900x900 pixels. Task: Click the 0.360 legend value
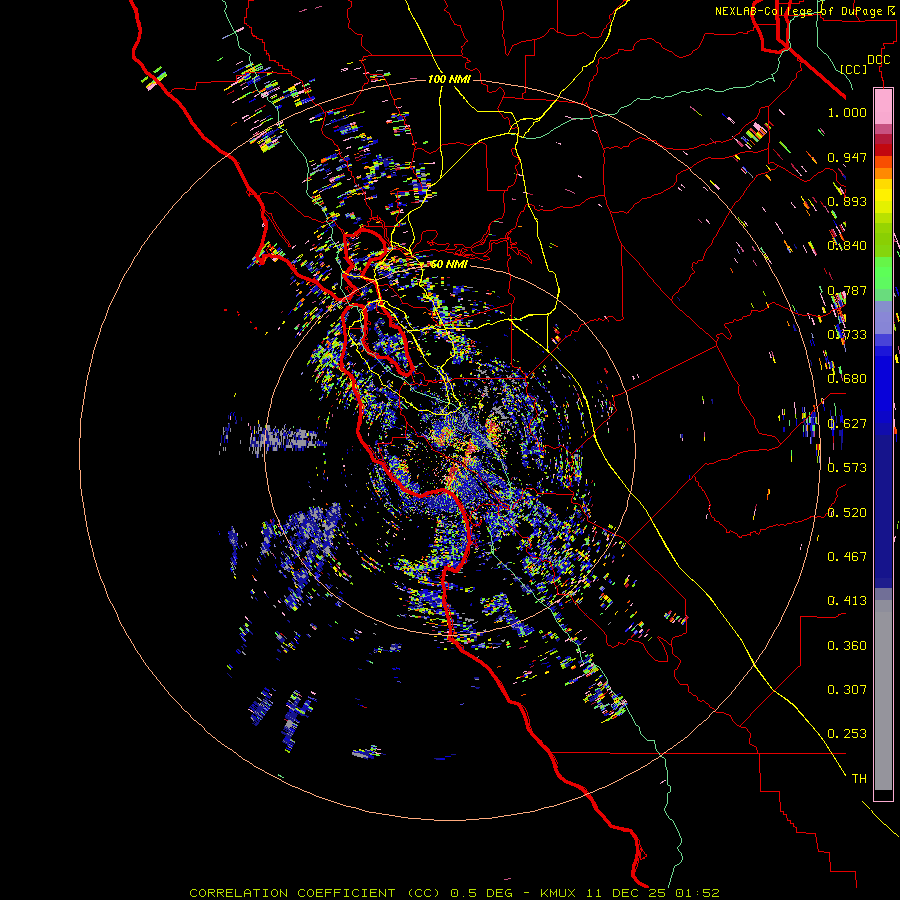[x=847, y=646]
